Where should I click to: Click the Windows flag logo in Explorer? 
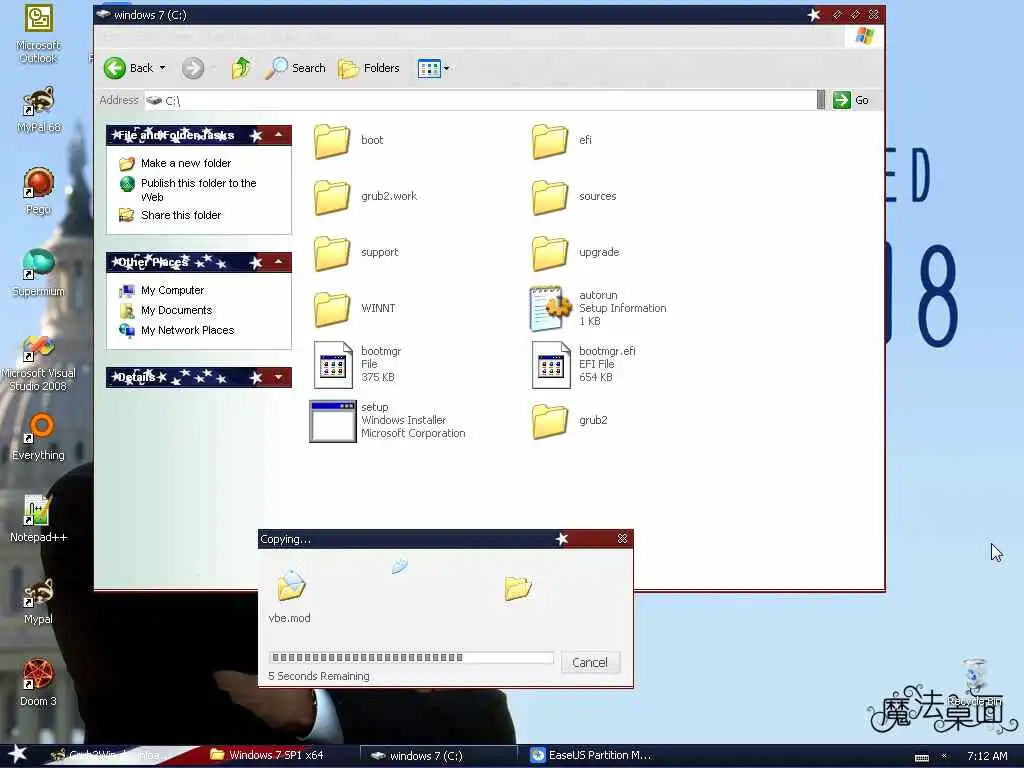(x=864, y=36)
